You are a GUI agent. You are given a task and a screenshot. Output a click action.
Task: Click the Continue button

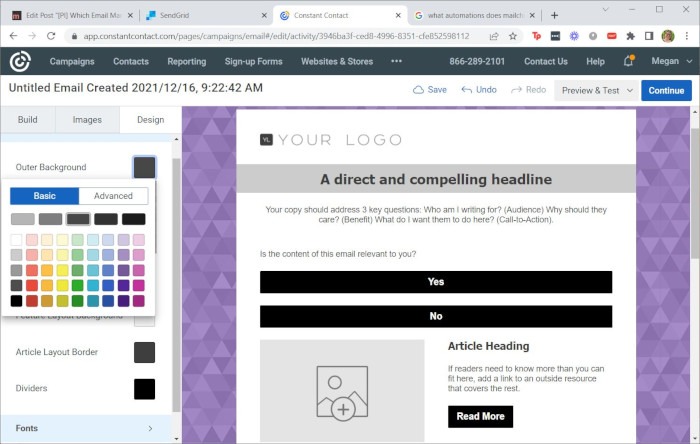666,90
